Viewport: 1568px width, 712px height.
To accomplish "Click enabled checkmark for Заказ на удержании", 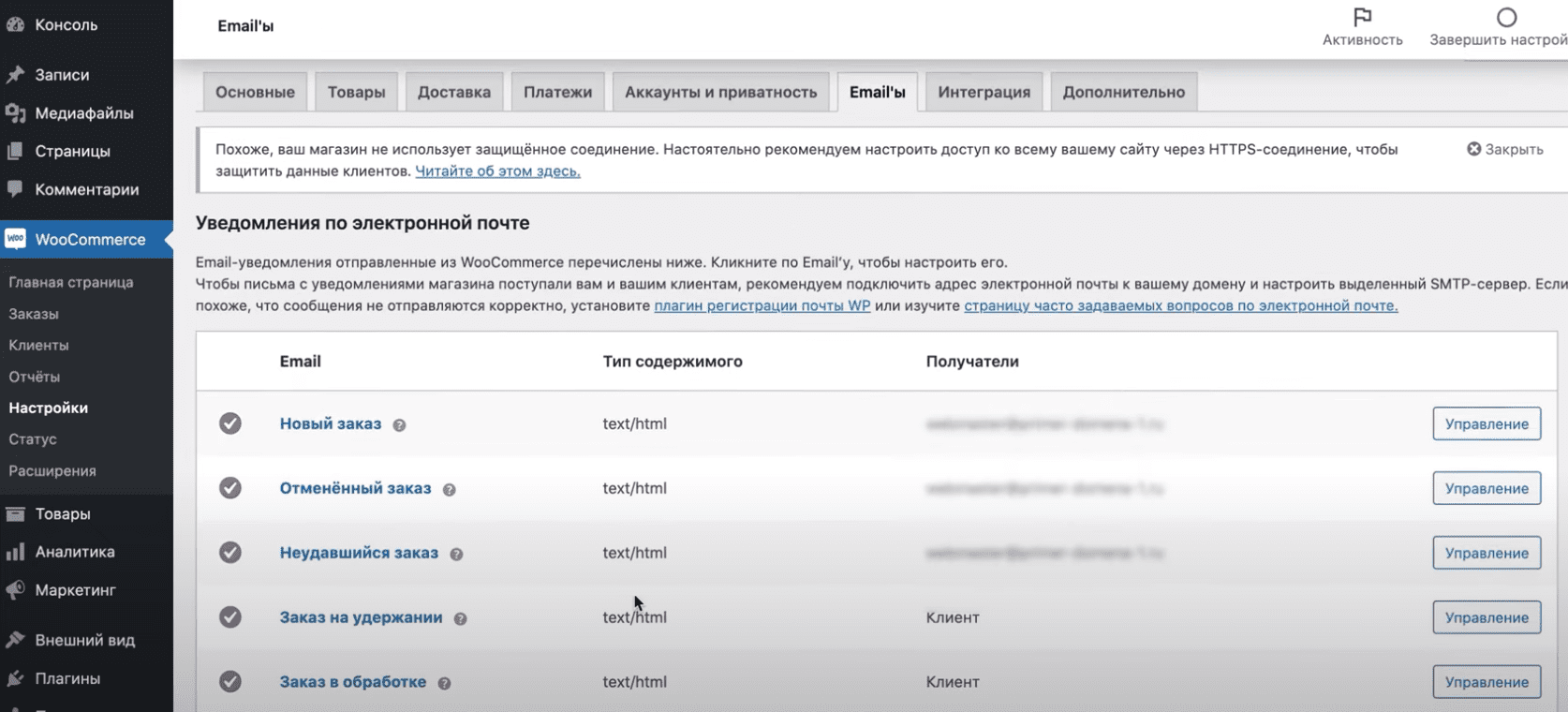I will pos(230,617).
